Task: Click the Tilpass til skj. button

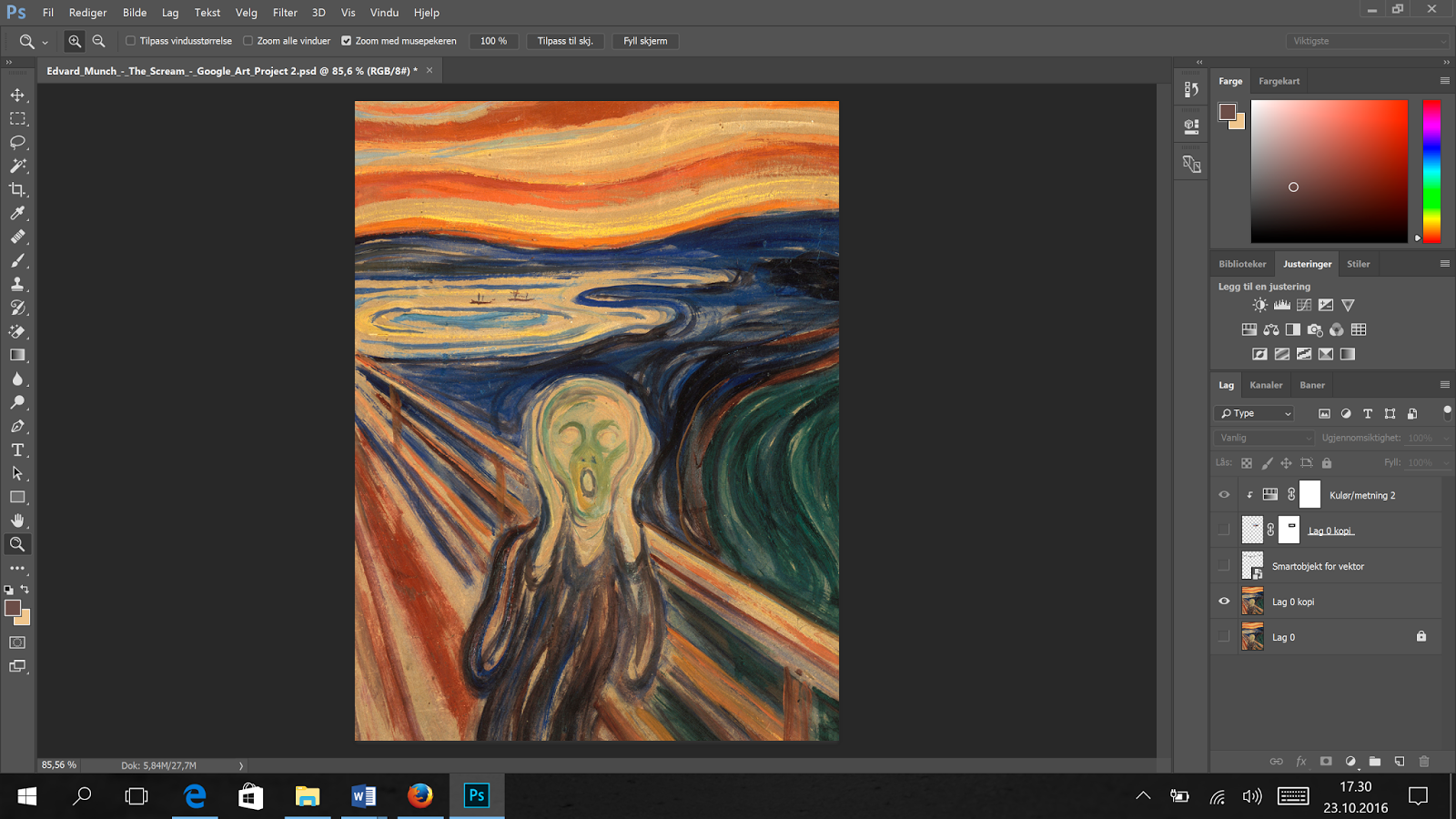Action: click(565, 41)
